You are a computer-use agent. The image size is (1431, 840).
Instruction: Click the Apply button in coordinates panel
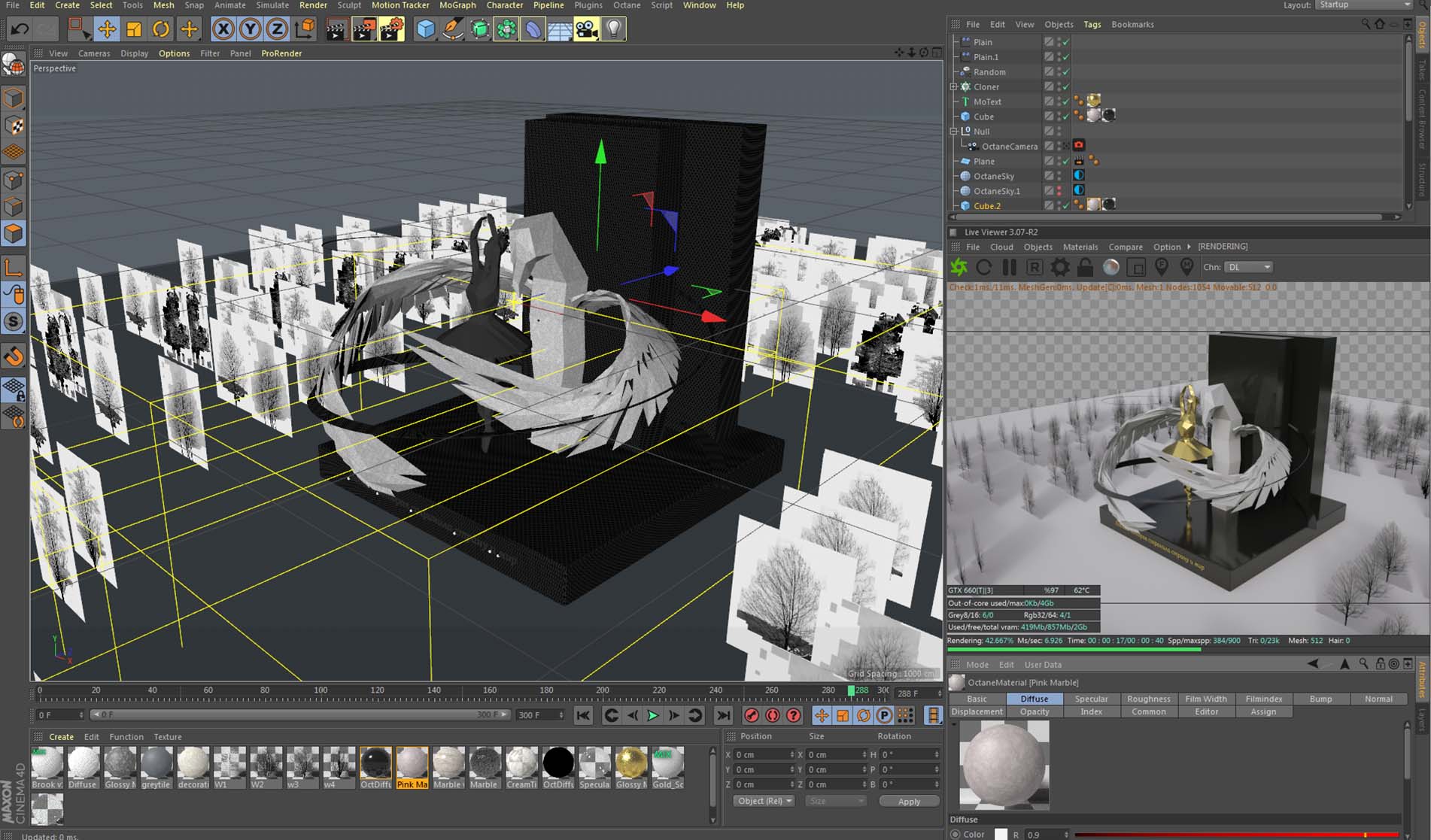(x=909, y=802)
